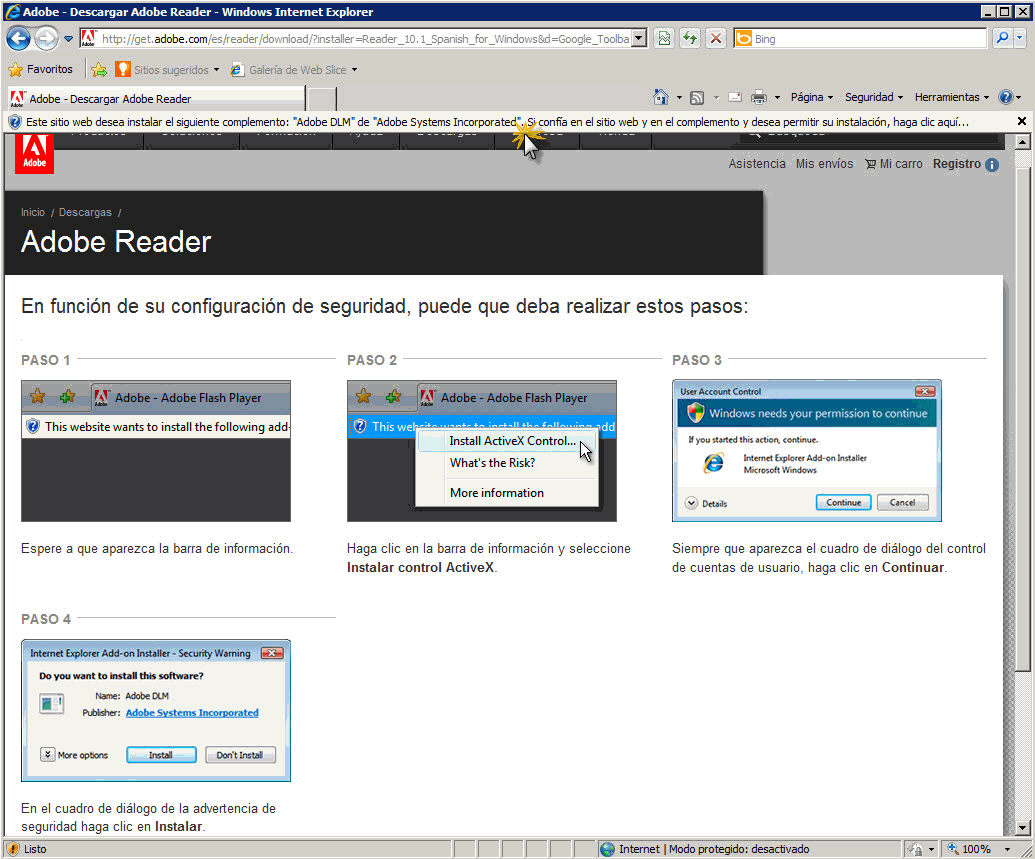
Task: Click the information bar shield icon
Action: pyautogui.click(x=14, y=122)
